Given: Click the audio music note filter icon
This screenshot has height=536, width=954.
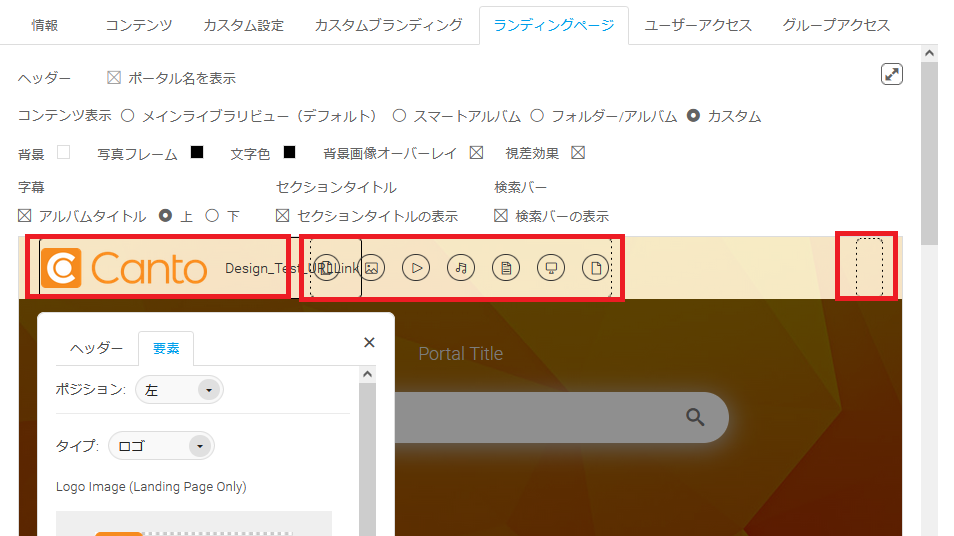Looking at the screenshot, I should (461, 268).
